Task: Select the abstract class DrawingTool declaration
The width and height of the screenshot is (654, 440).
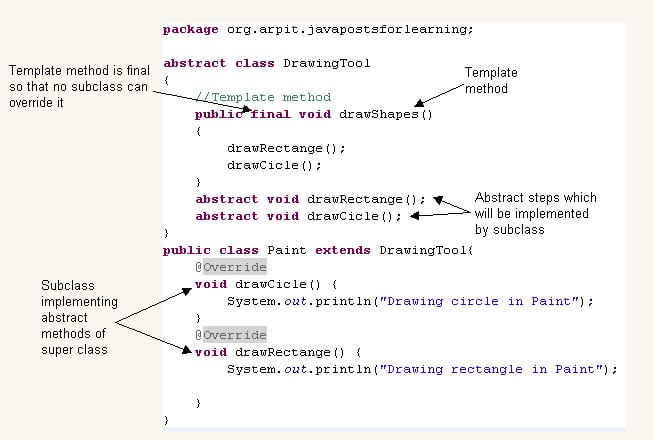Action: click(x=266, y=63)
